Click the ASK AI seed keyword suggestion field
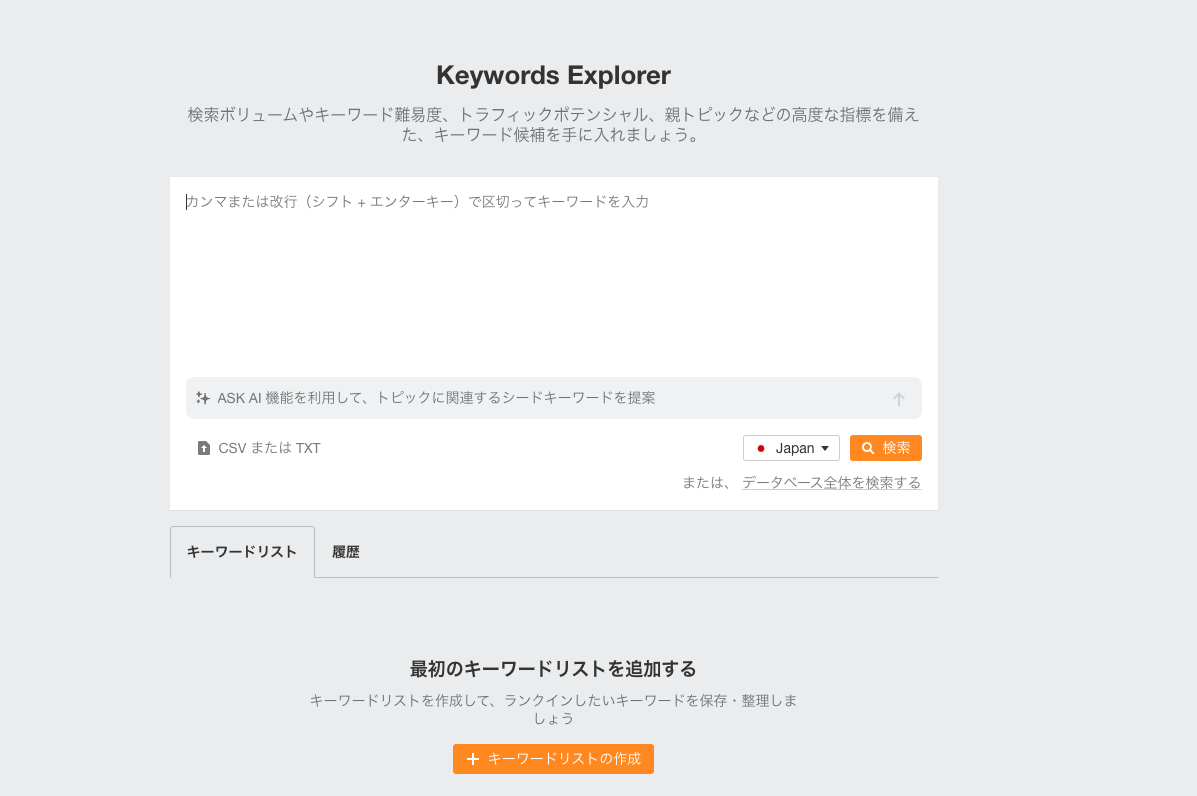1197x796 pixels. tap(553, 398)
